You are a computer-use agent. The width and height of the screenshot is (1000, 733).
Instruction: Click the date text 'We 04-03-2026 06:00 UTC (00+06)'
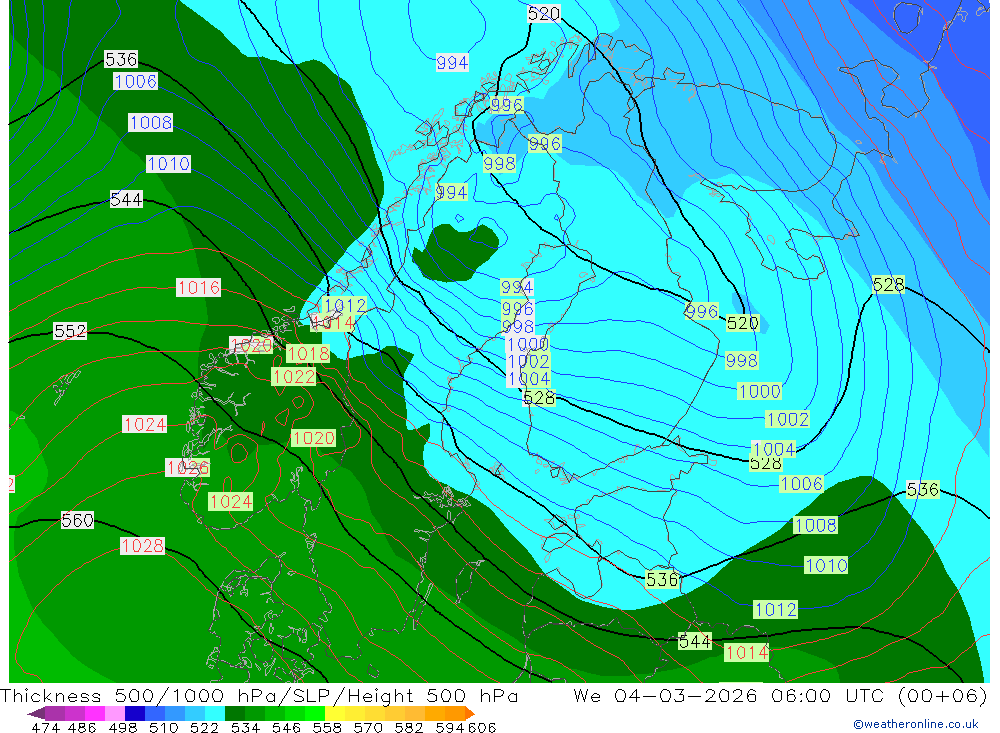[x=780, y=695]
